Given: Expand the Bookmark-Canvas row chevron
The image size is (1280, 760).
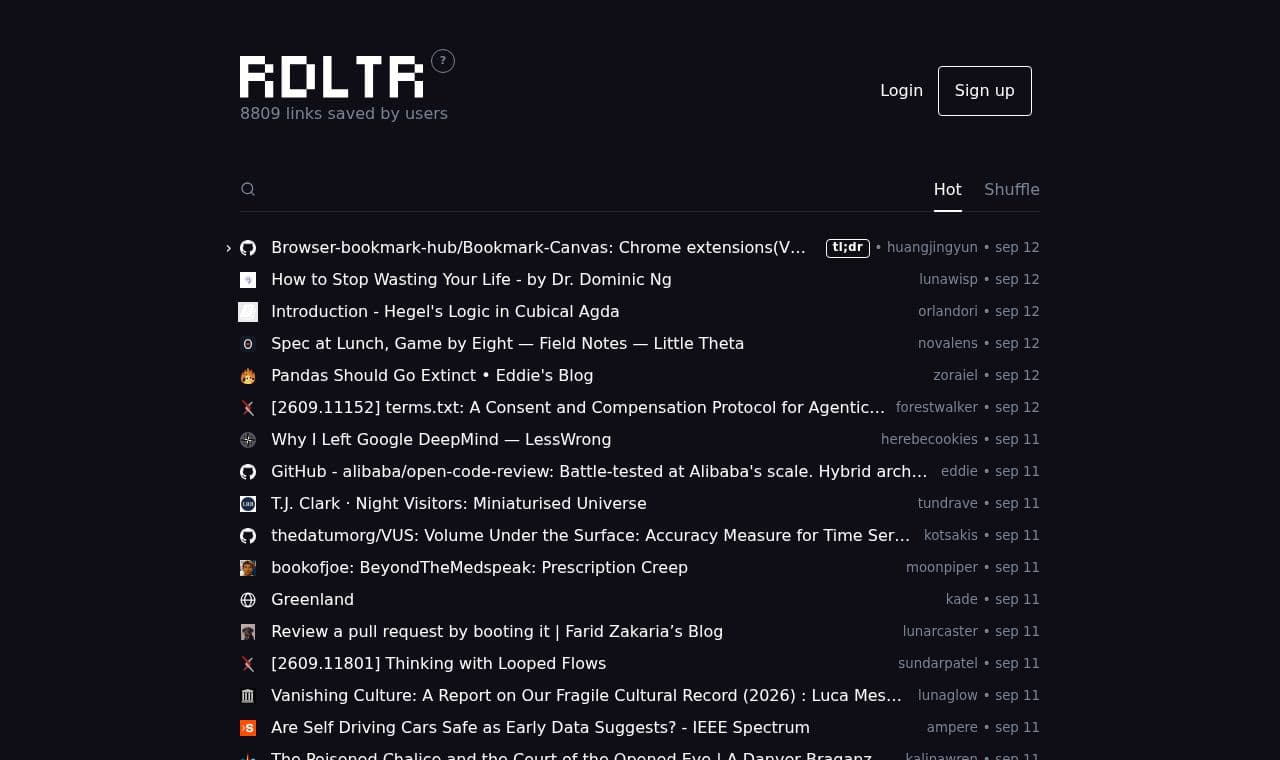Looking at the screenshot, I should click(228, 248).
